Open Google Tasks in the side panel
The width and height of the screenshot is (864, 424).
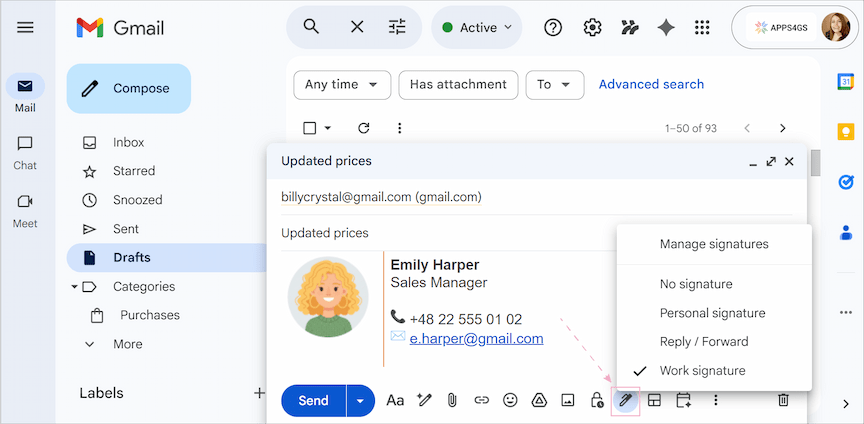coord(846,182)
